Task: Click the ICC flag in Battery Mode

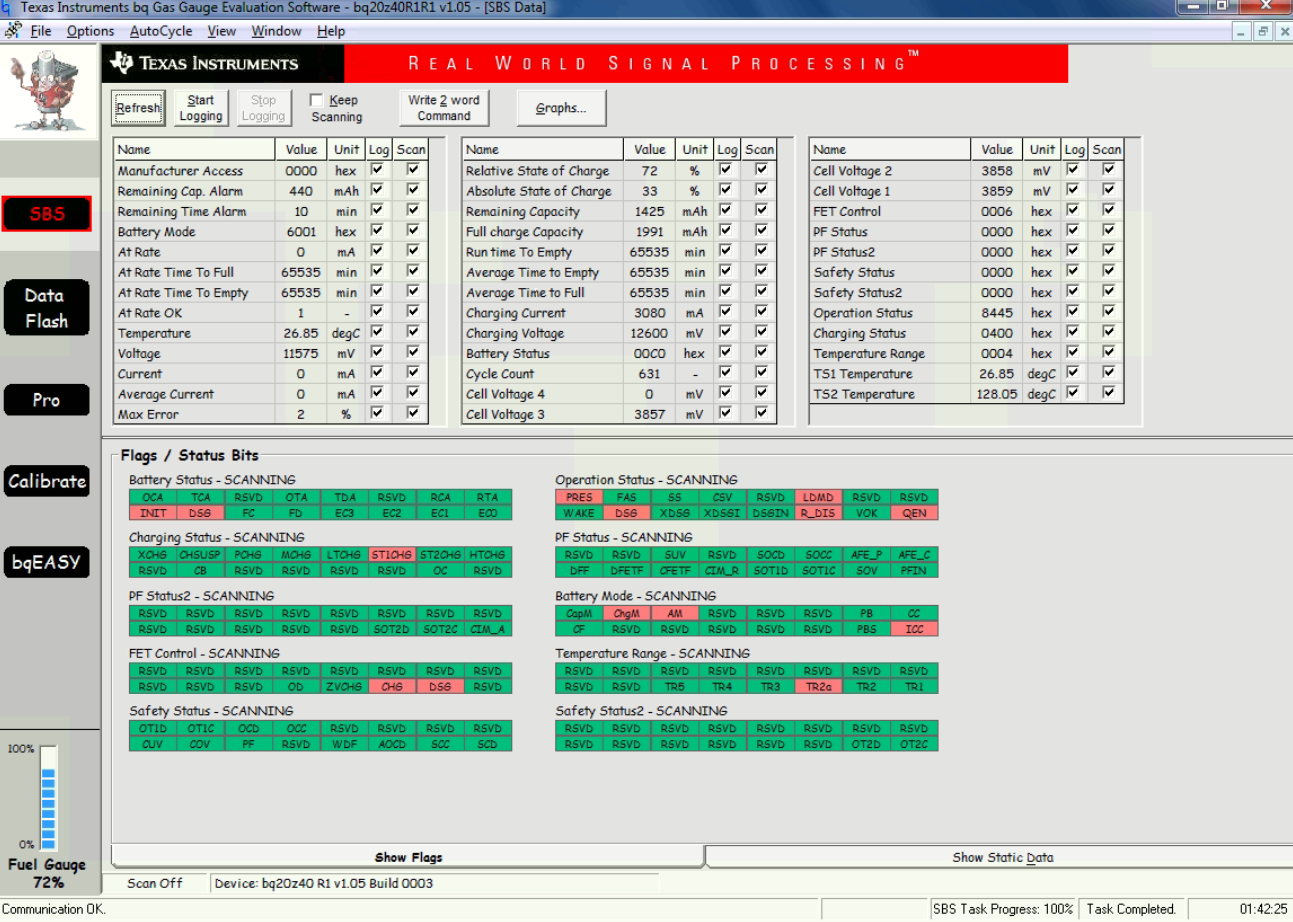Action: [914, 629]
